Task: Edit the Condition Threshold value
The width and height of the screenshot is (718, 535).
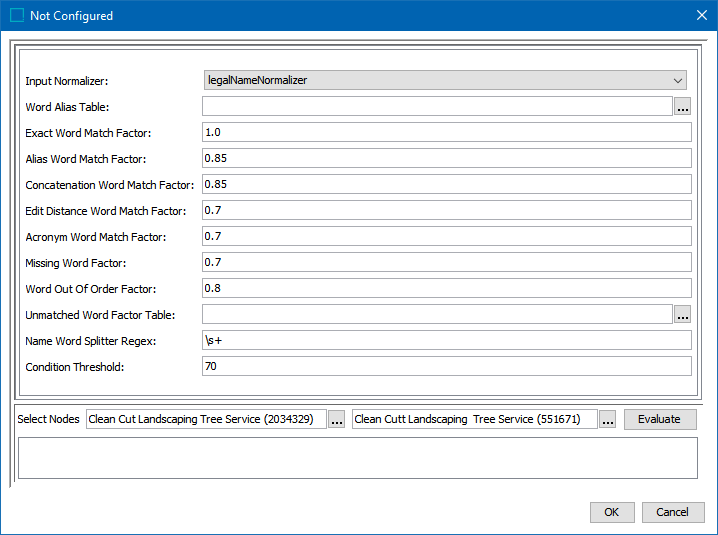Action: pyautogui.click(x=446, y=366)
